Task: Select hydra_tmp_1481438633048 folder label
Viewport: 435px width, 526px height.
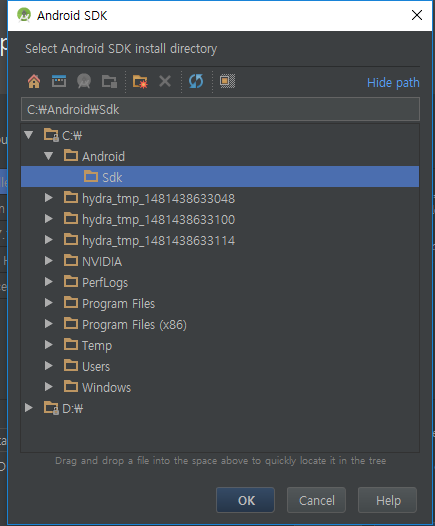Action: tap(158, 199)
